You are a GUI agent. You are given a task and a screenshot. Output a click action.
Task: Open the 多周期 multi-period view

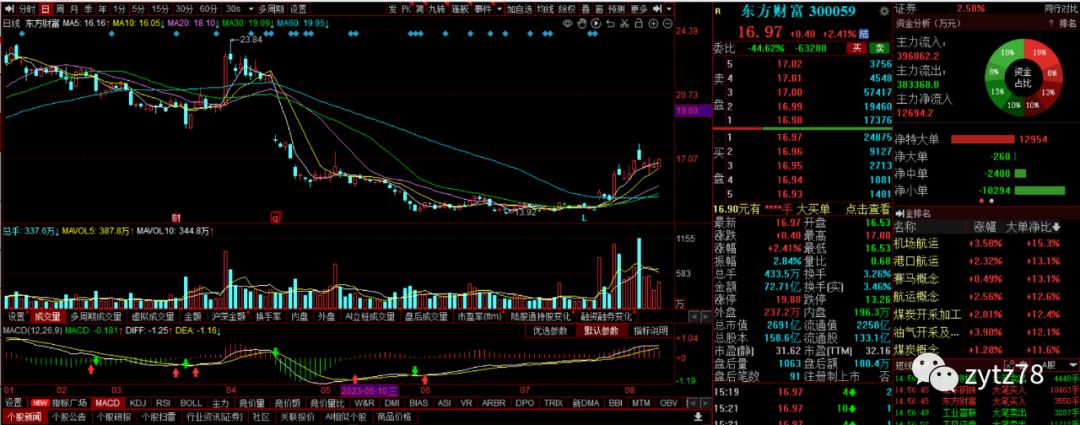271,9
